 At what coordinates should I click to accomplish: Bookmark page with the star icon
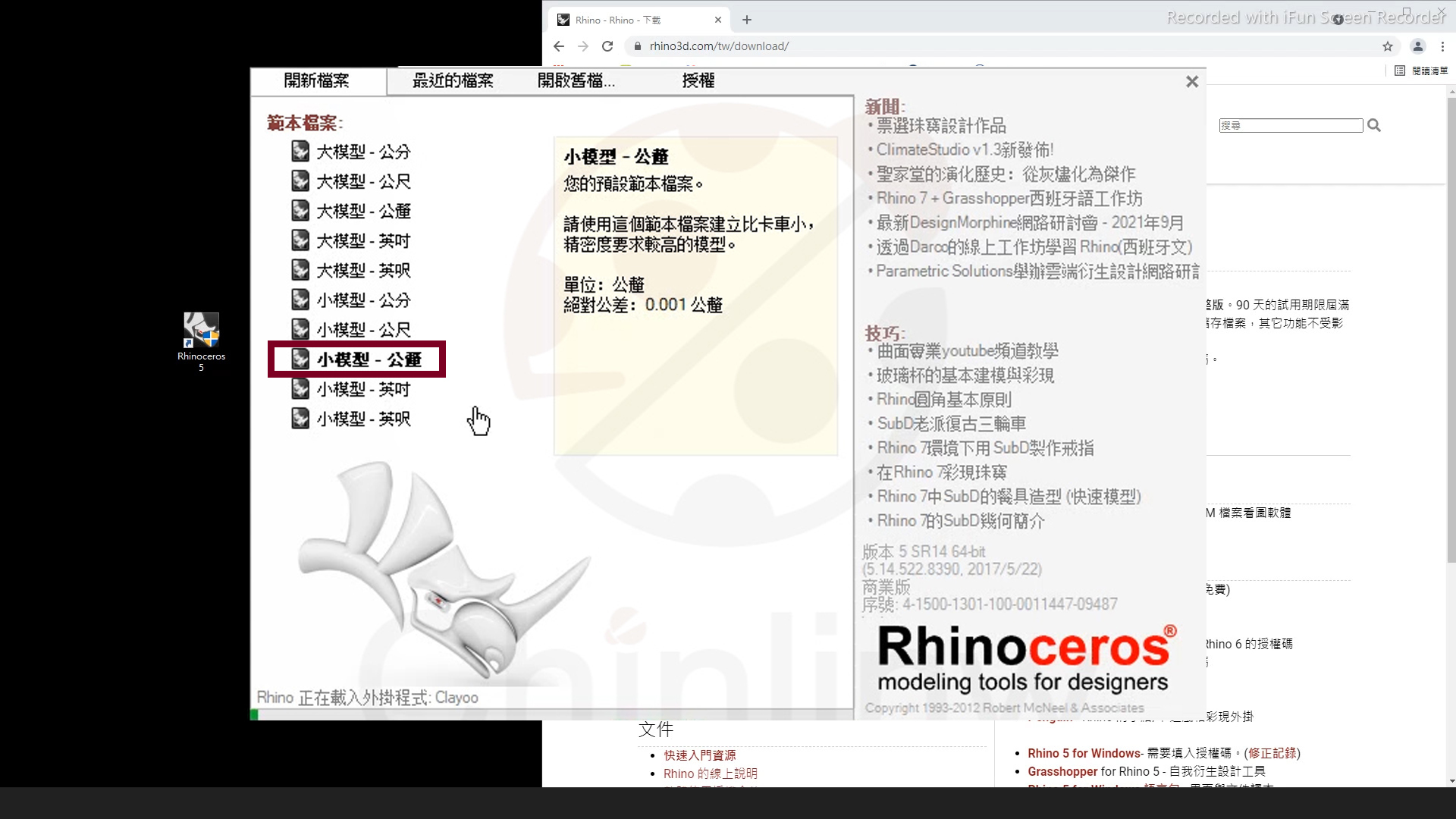click(1388, 46)
